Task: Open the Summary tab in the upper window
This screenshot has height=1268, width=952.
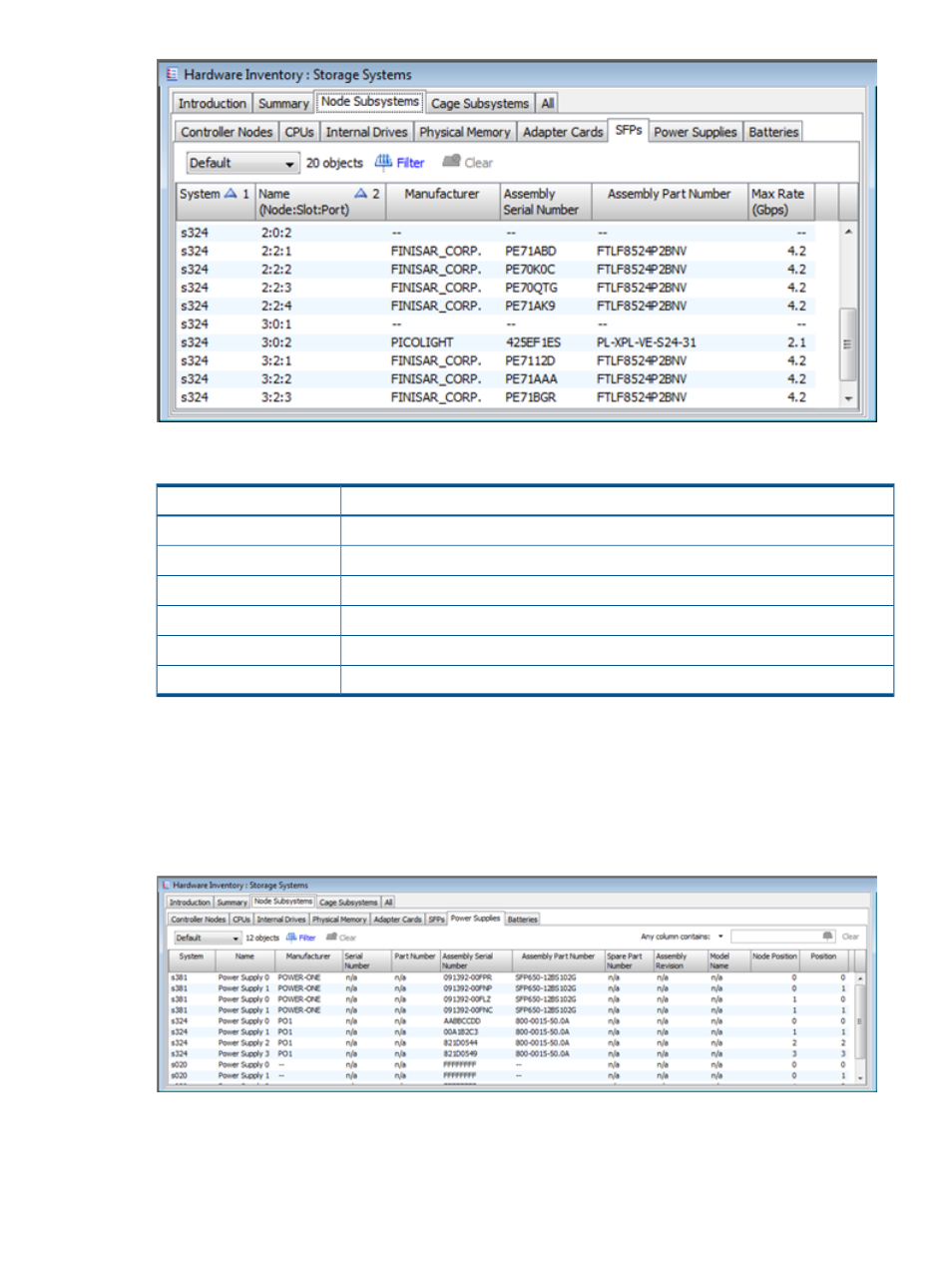Action: [283, 103]
